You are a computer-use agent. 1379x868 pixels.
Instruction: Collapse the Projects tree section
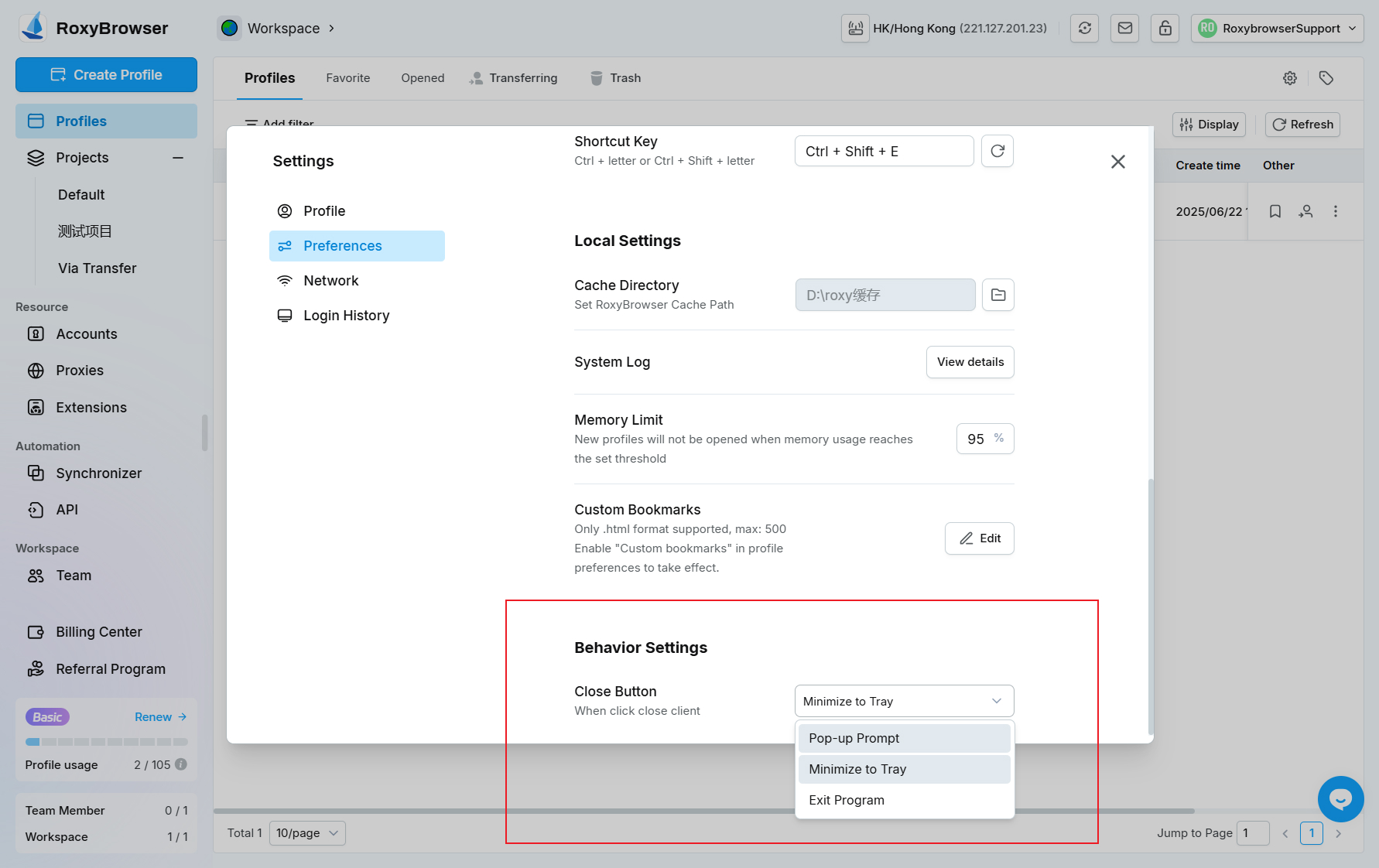(x=178, y=158)
